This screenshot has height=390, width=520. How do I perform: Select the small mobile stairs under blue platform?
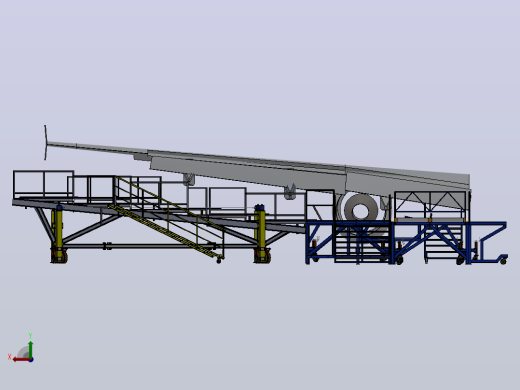pos(443,243)
